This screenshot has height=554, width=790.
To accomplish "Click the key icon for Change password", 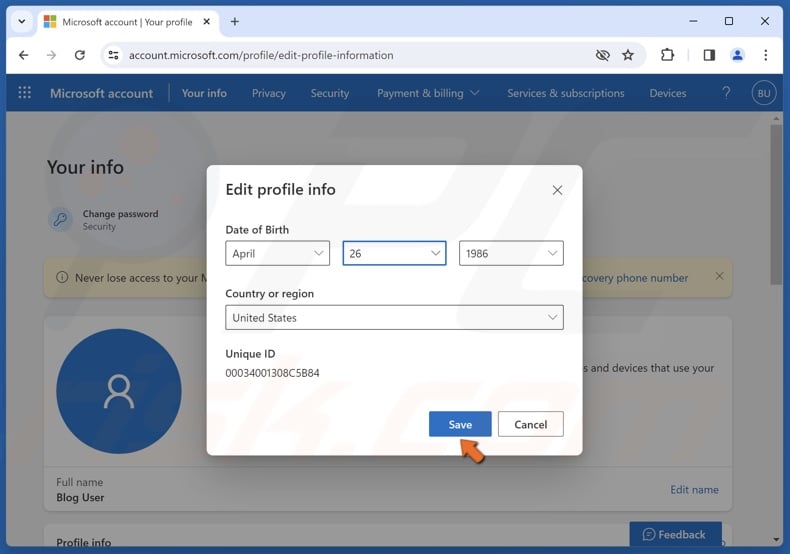I will [x=60, y=220].
